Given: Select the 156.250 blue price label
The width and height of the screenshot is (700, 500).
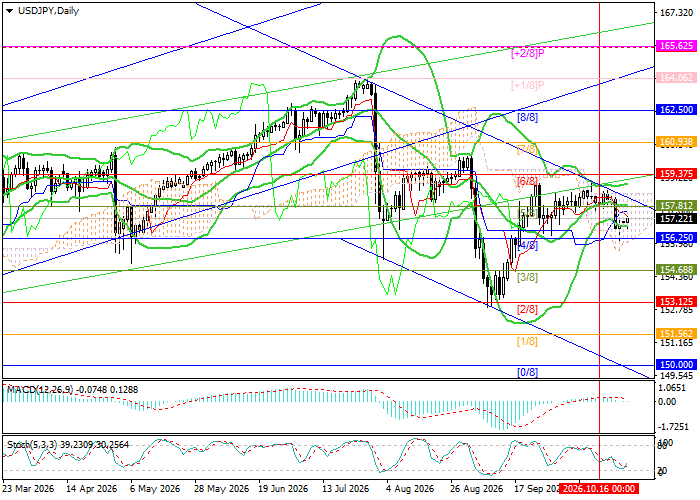Looking at the screenshot, I should pos(677,238).
